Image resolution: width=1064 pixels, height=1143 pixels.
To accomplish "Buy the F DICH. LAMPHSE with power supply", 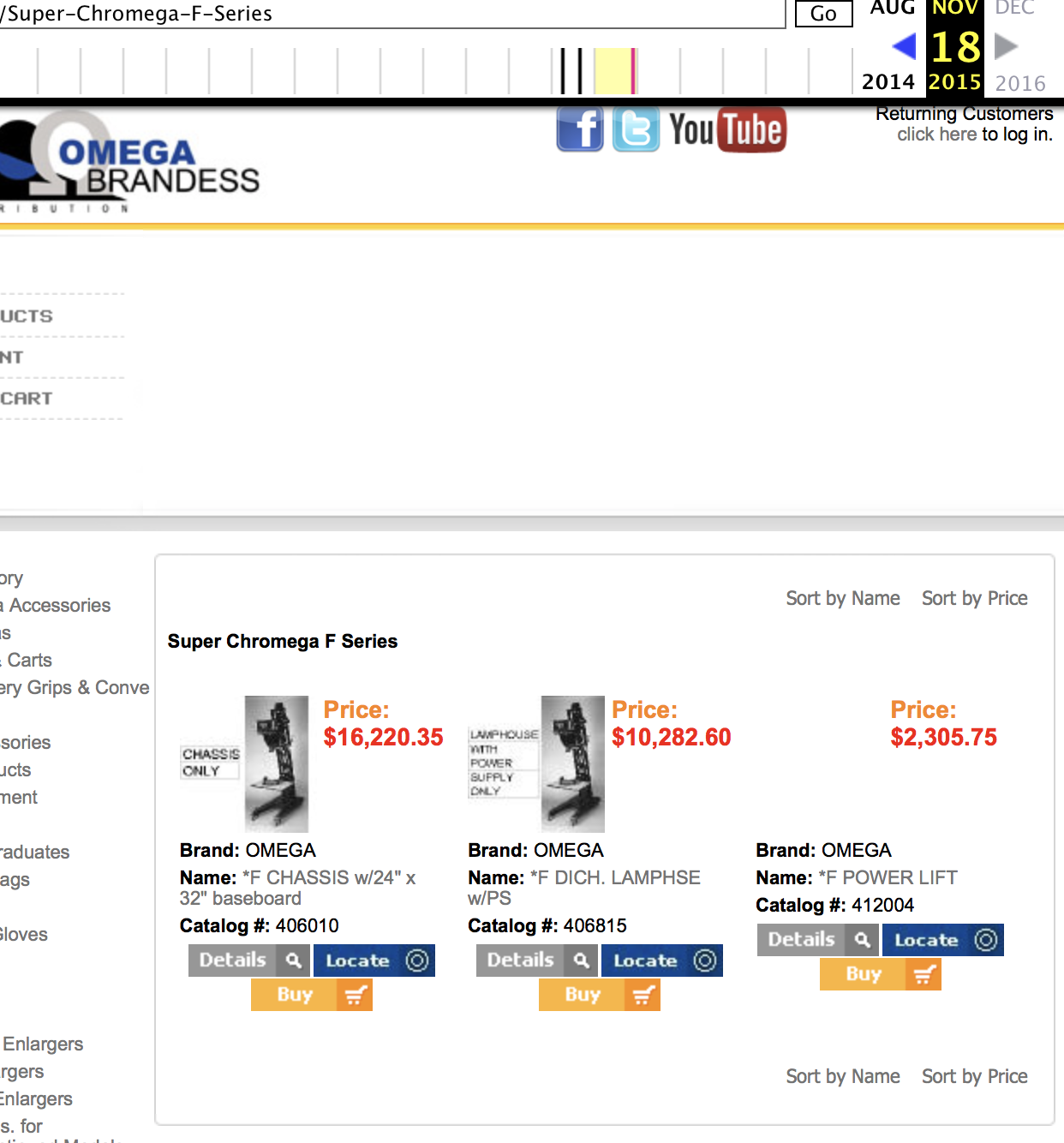I will (583, 995).
